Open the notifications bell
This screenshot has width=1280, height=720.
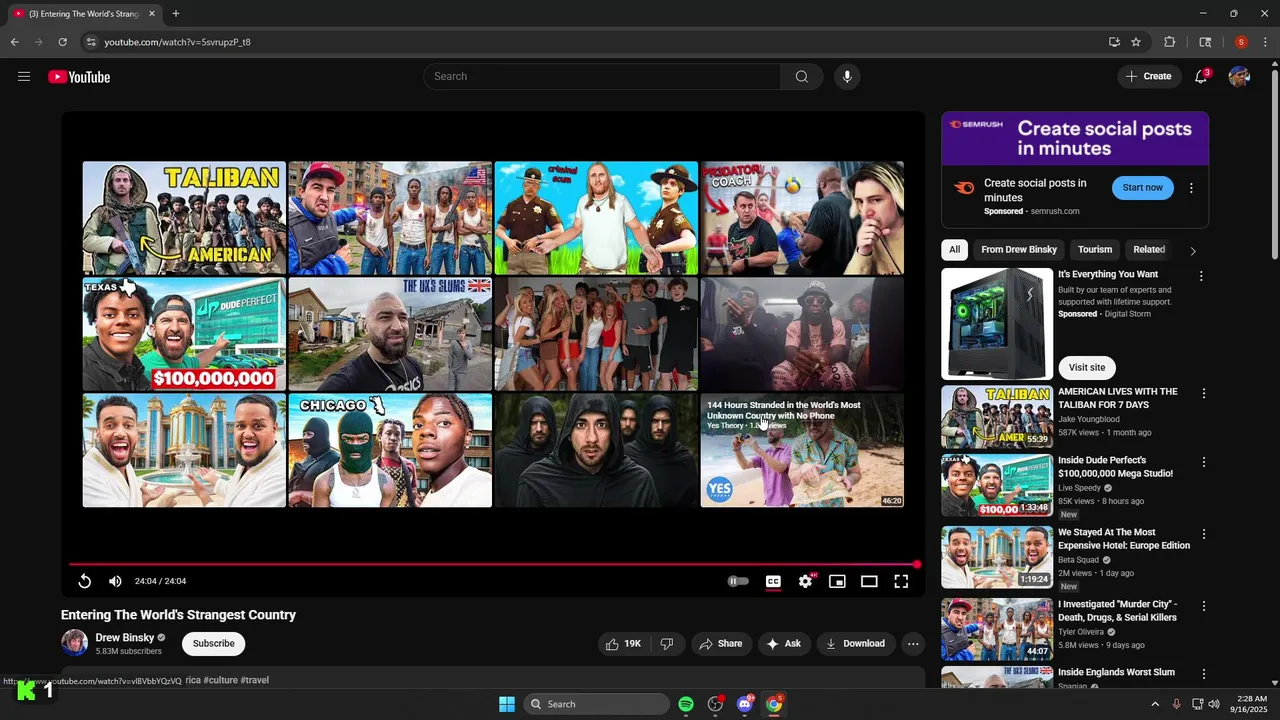pos(1201,77)
